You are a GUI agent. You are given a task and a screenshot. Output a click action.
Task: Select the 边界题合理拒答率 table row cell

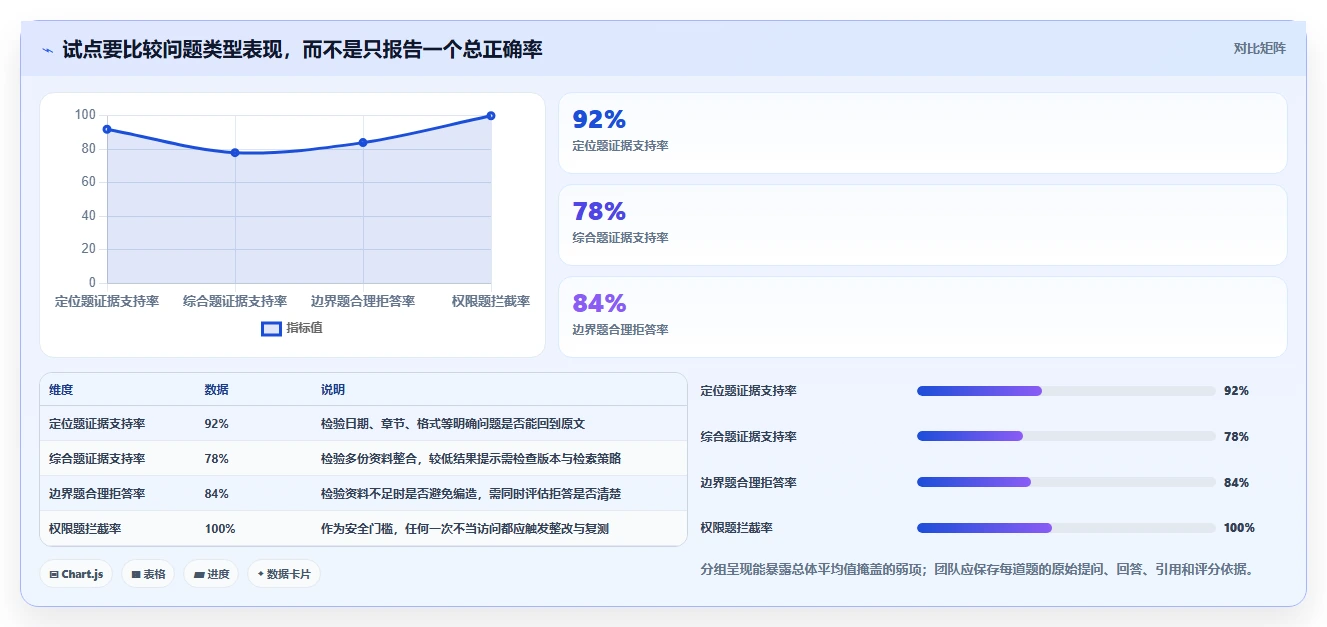(x=97, y=493)
